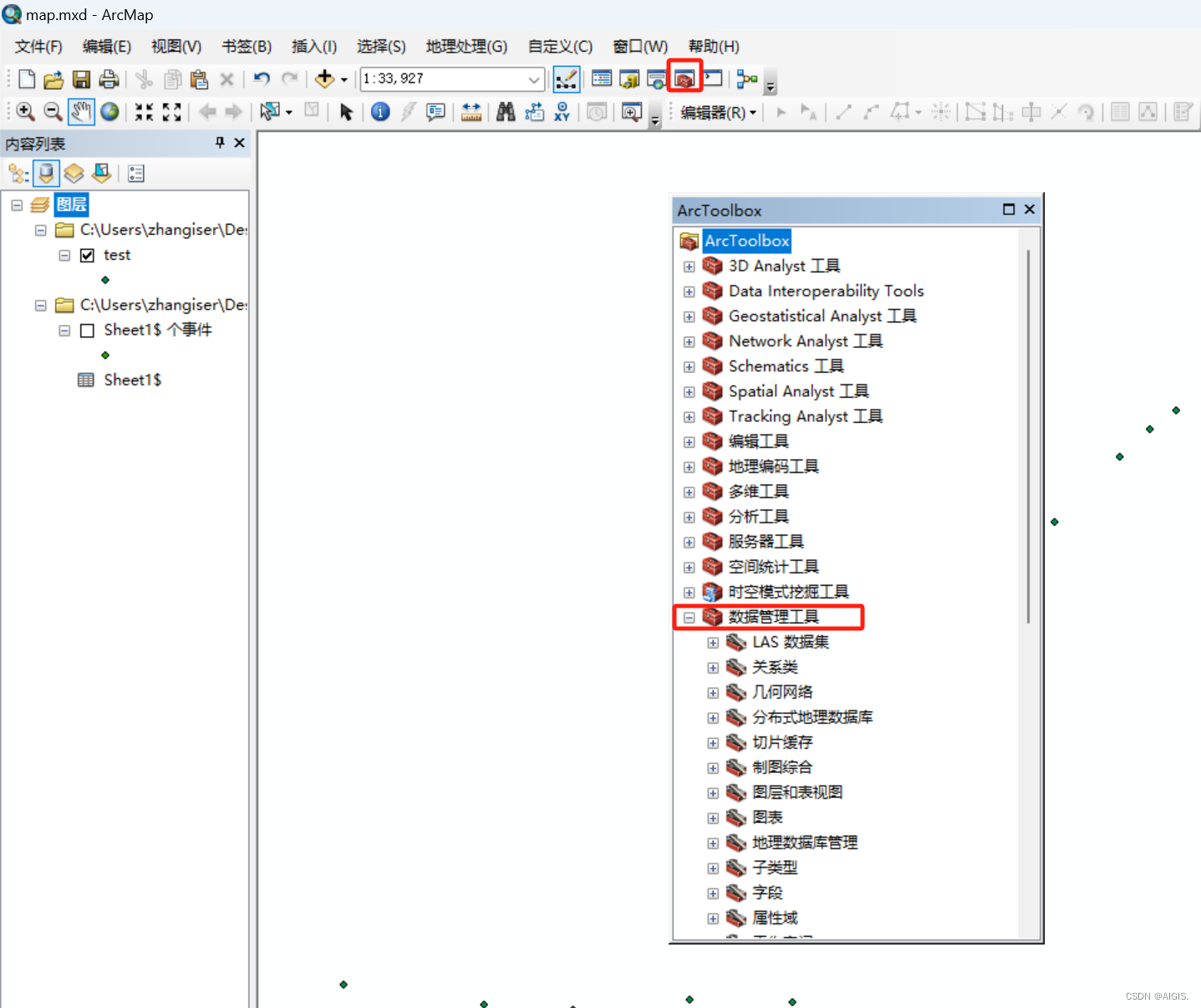Open the 地理处理(G) menu
Viewport: 1201px width, 1008px height.
[466, 47]
